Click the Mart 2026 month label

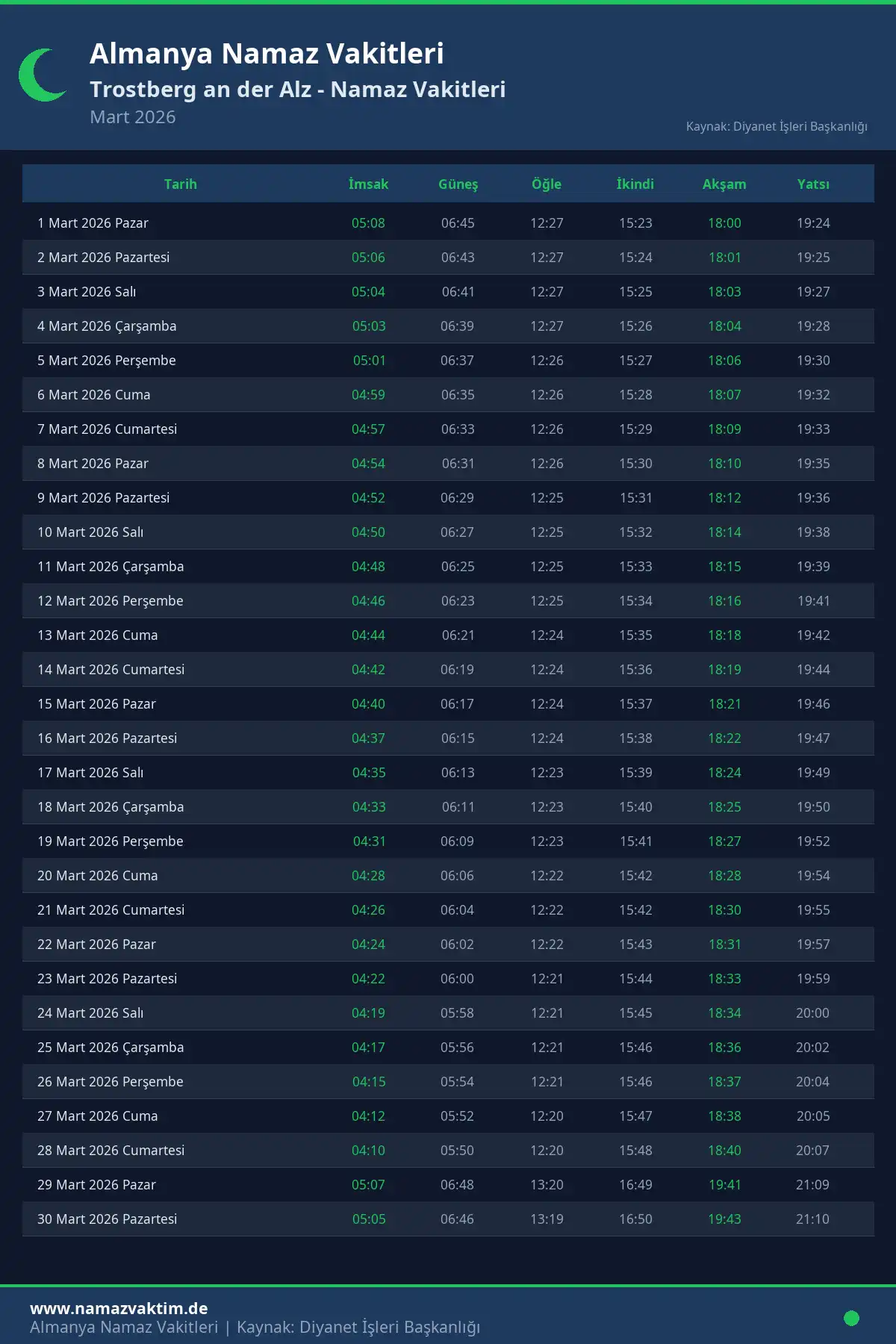pyautogui.click(x=133, y=117)
